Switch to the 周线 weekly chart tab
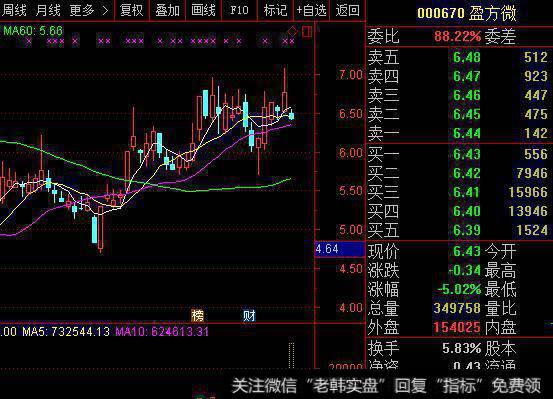 (x=14, y=10)
